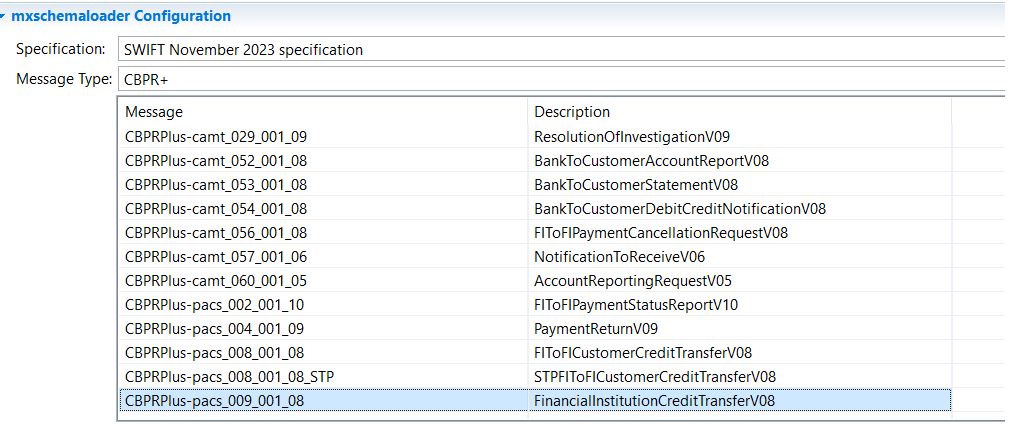Select the CBPRPlus-camt_052_001_08 message
The height and width of the screenshot is (424, 1015).
[214, 160]
